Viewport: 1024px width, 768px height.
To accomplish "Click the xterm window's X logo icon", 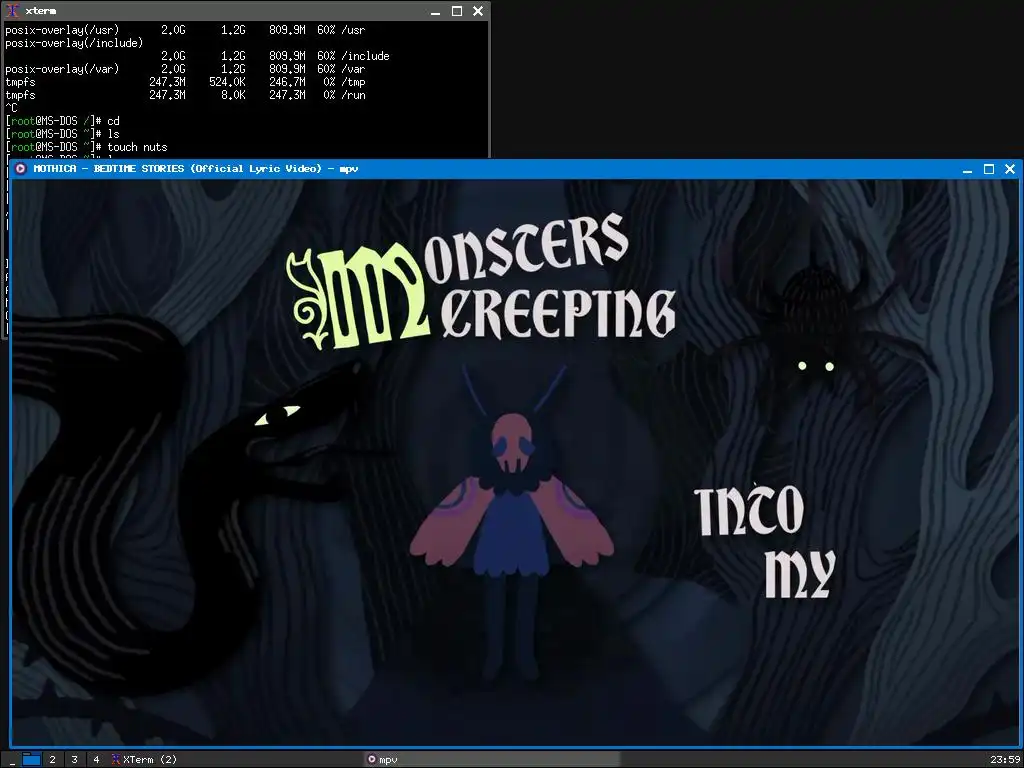I will coord(12,11).
